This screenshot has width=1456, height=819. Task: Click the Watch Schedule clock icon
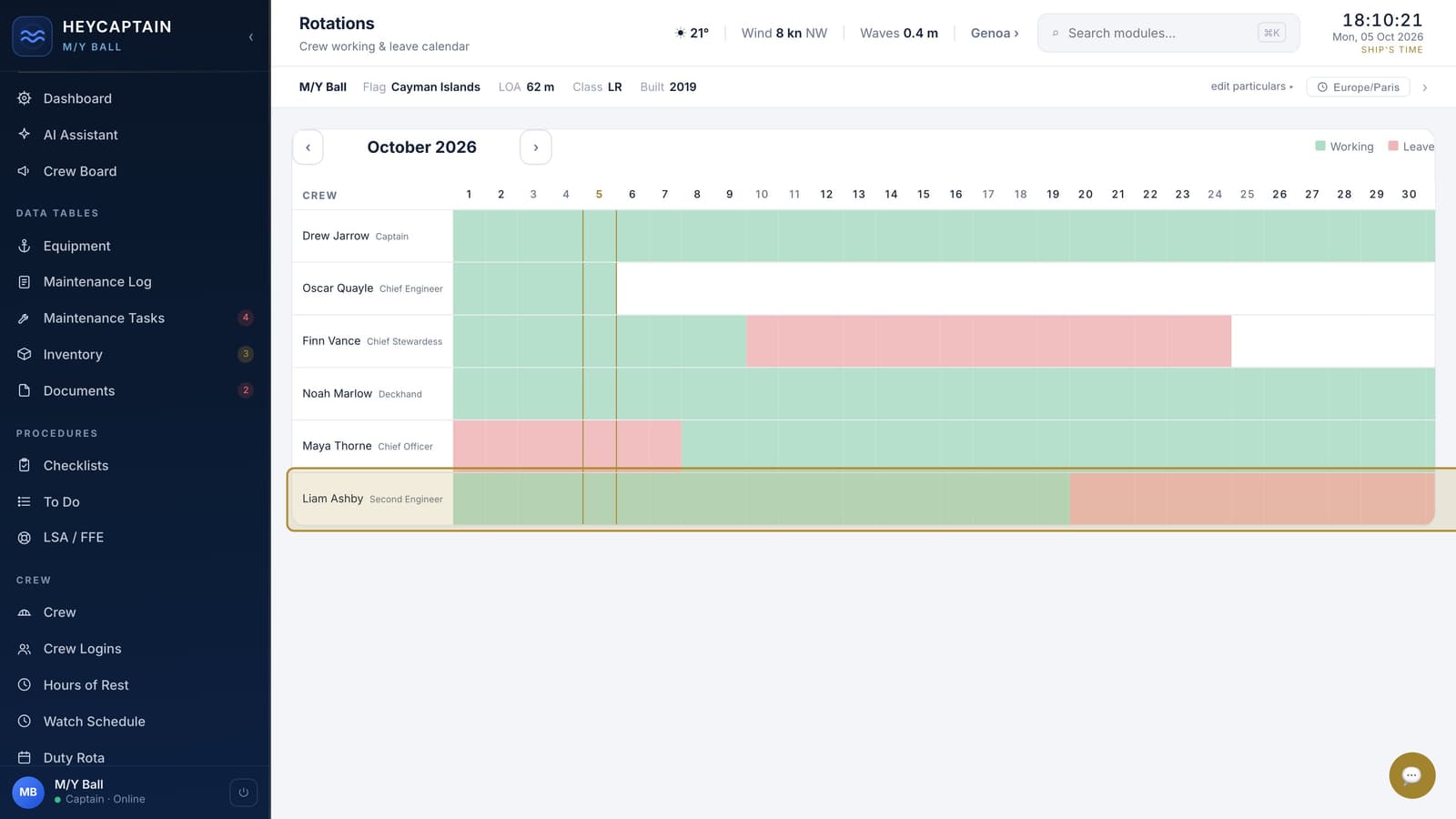coord(25,722)
